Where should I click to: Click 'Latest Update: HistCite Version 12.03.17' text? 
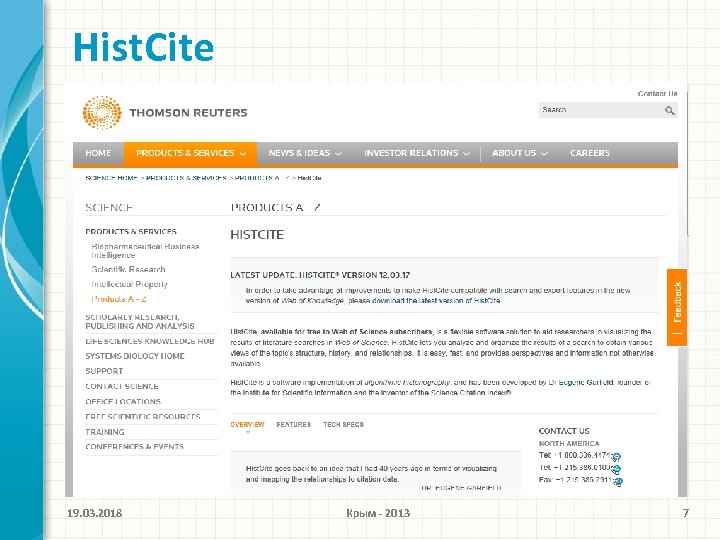[320, 275]
